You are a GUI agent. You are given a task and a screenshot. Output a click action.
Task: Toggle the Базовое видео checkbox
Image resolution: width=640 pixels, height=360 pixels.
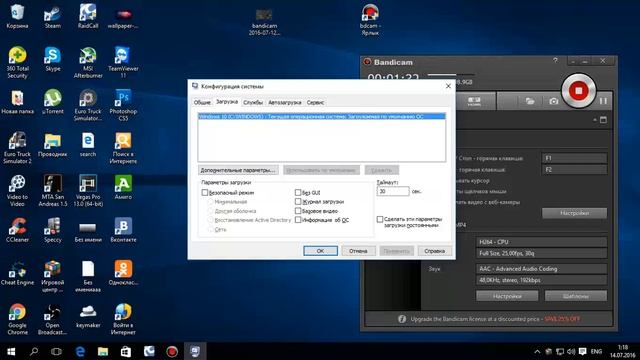[x=298, y=211]
